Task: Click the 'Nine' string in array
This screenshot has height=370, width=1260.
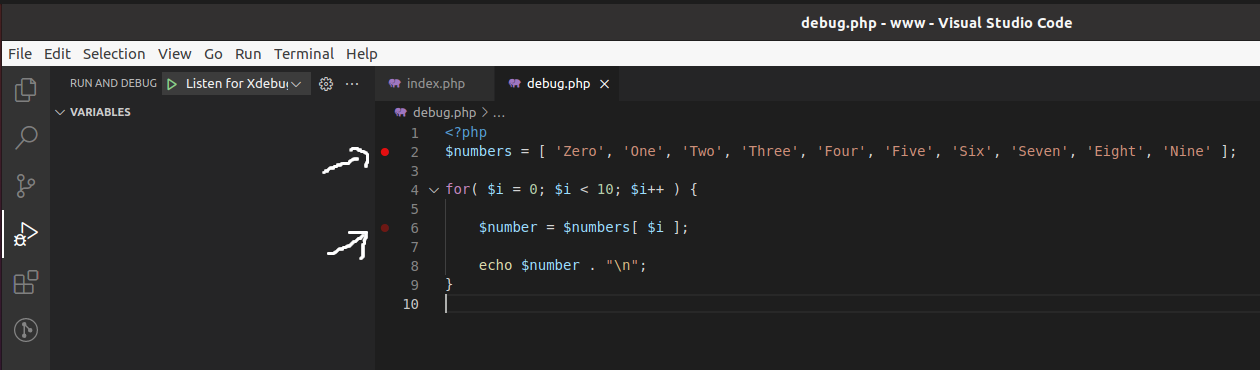Action: tap(1187, 152)
